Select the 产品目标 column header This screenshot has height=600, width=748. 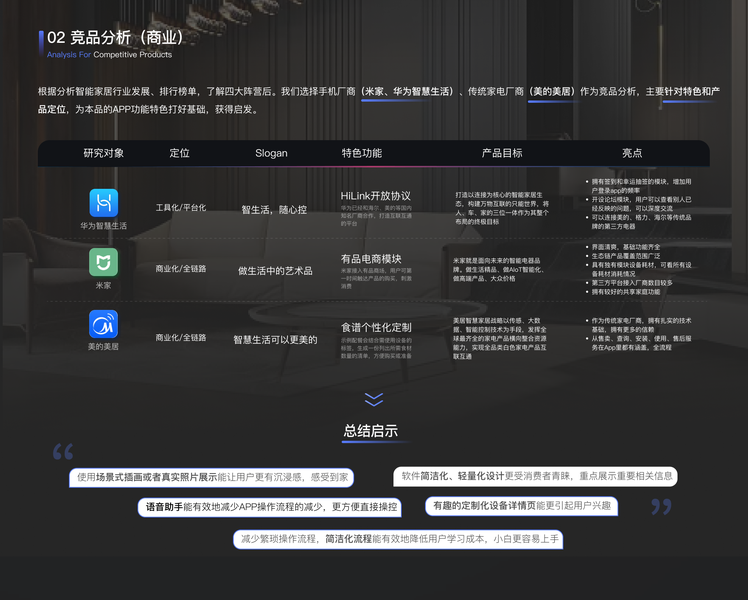point(502,153)
